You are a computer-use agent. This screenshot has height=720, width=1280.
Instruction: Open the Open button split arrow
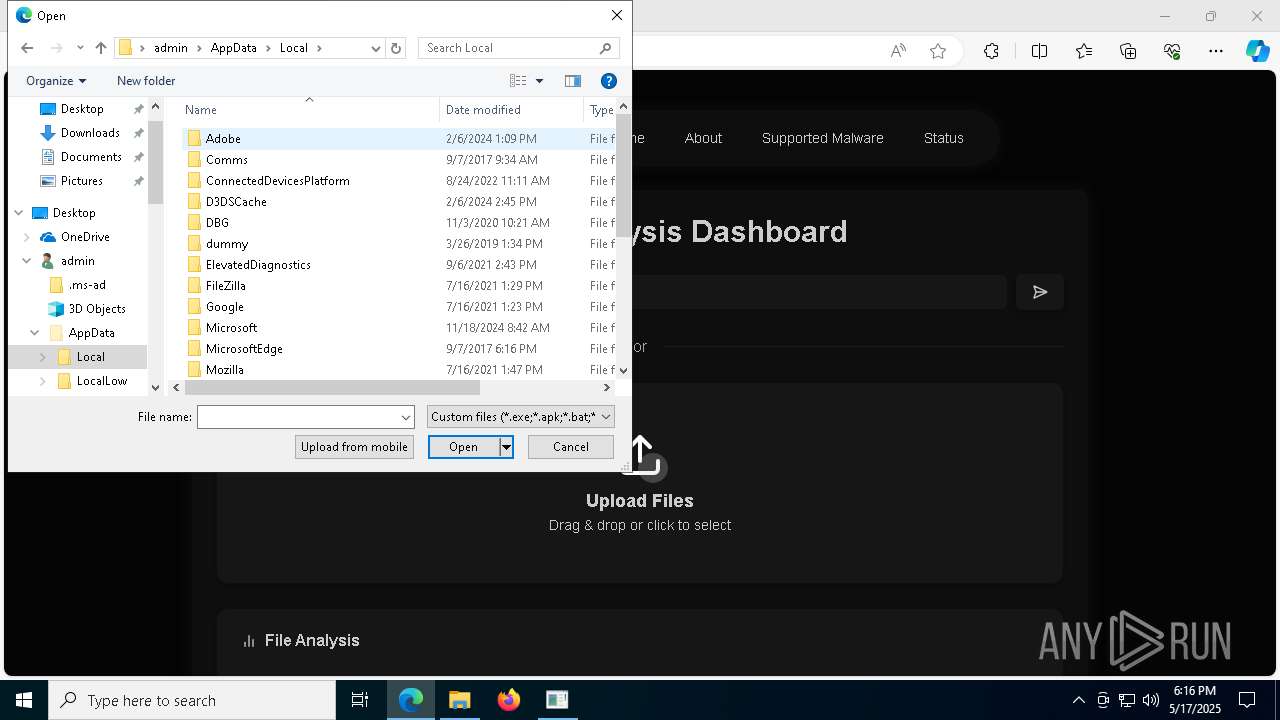(506, 447)
